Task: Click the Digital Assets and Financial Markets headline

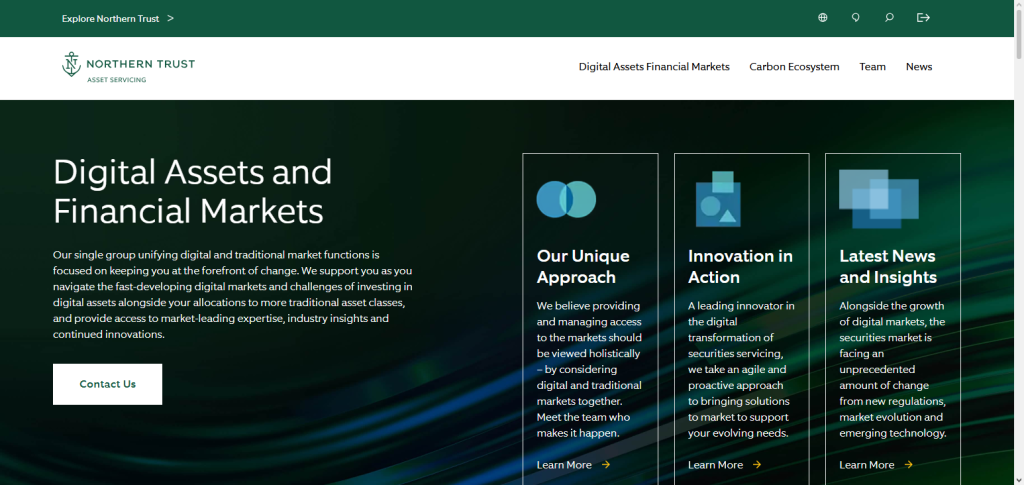Action: pos(193,191)
